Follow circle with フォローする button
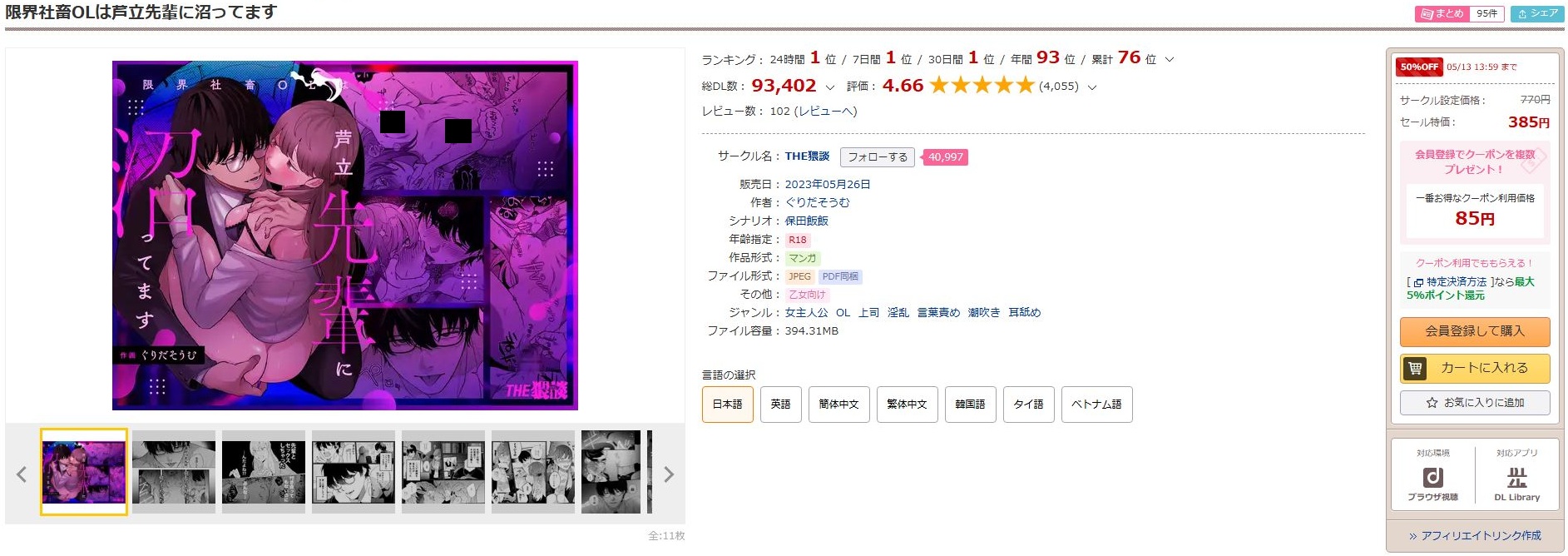The height and width of the screenshot is (556, 1568). click(877, 157)
